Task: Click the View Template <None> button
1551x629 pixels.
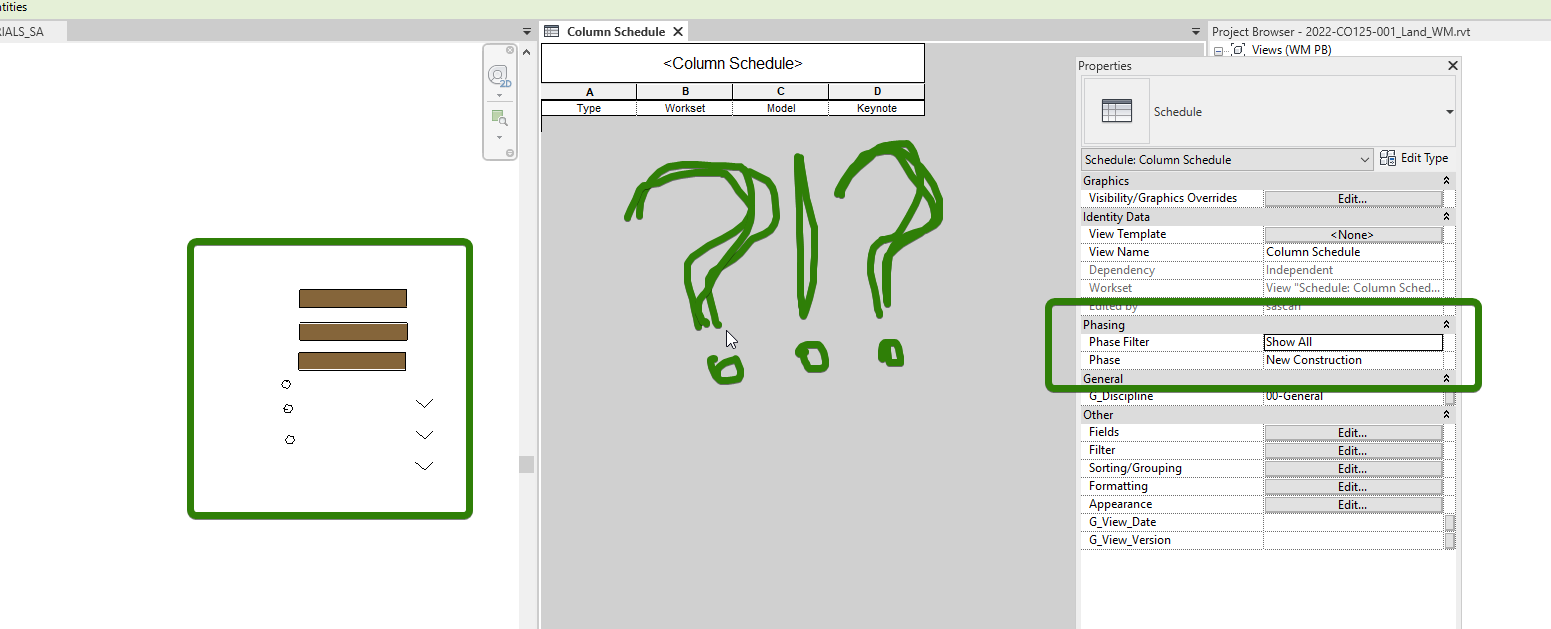Action: point(1353,233)
